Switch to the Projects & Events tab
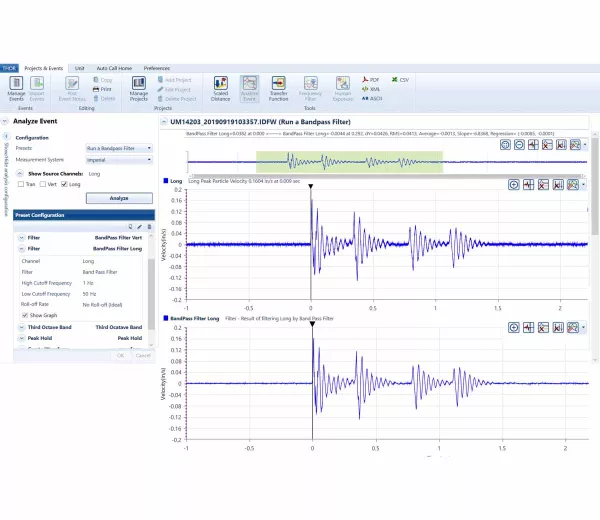The image size is (600, 520). [44, 68]
